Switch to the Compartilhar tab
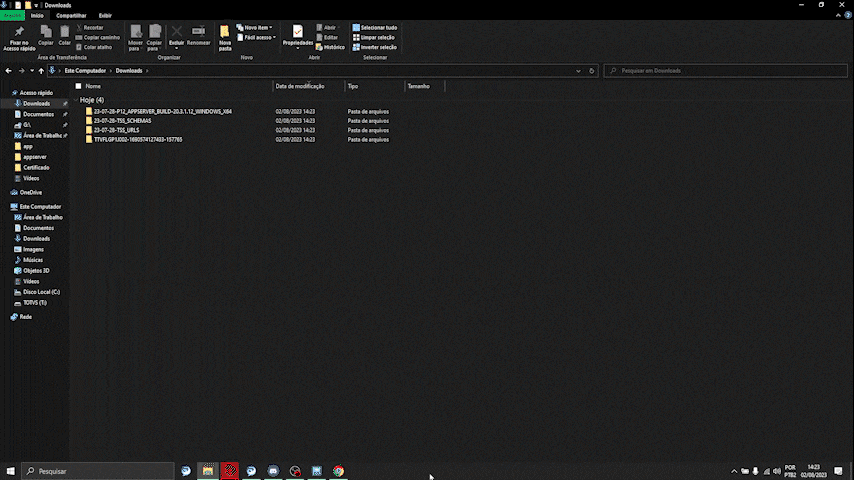The image size is (854, 480). (x=71, y=15)
